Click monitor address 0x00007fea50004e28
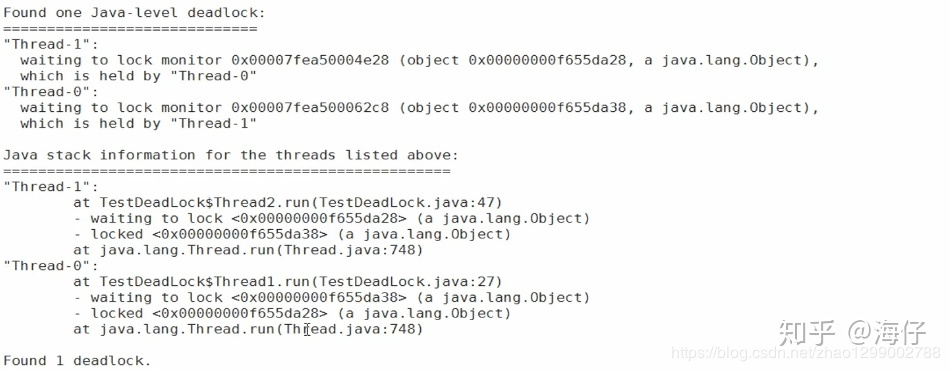950x371 pixels. 310,60
